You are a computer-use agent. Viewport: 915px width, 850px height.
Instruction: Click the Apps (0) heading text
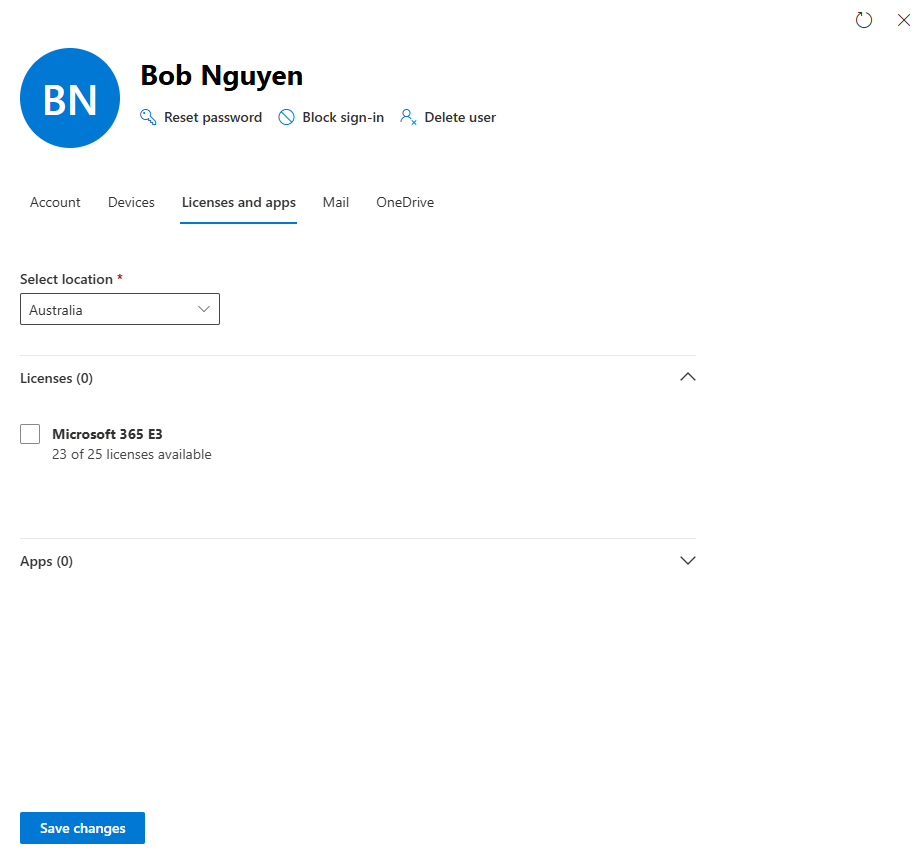click(x=47, y=561)
